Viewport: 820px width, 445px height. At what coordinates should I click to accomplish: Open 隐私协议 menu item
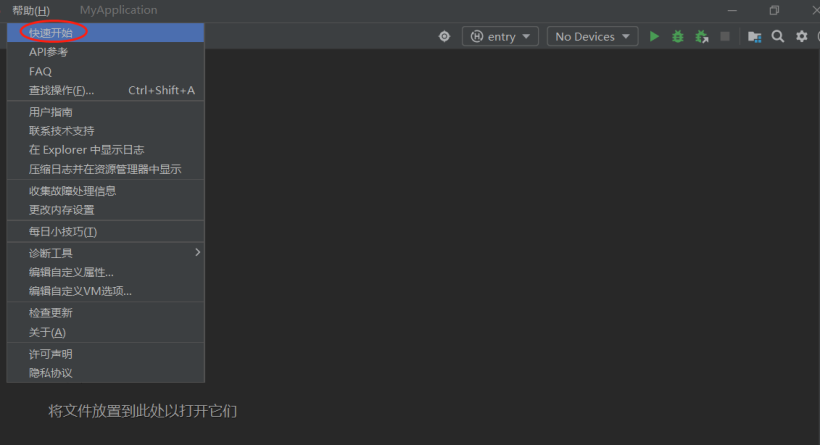106,373
